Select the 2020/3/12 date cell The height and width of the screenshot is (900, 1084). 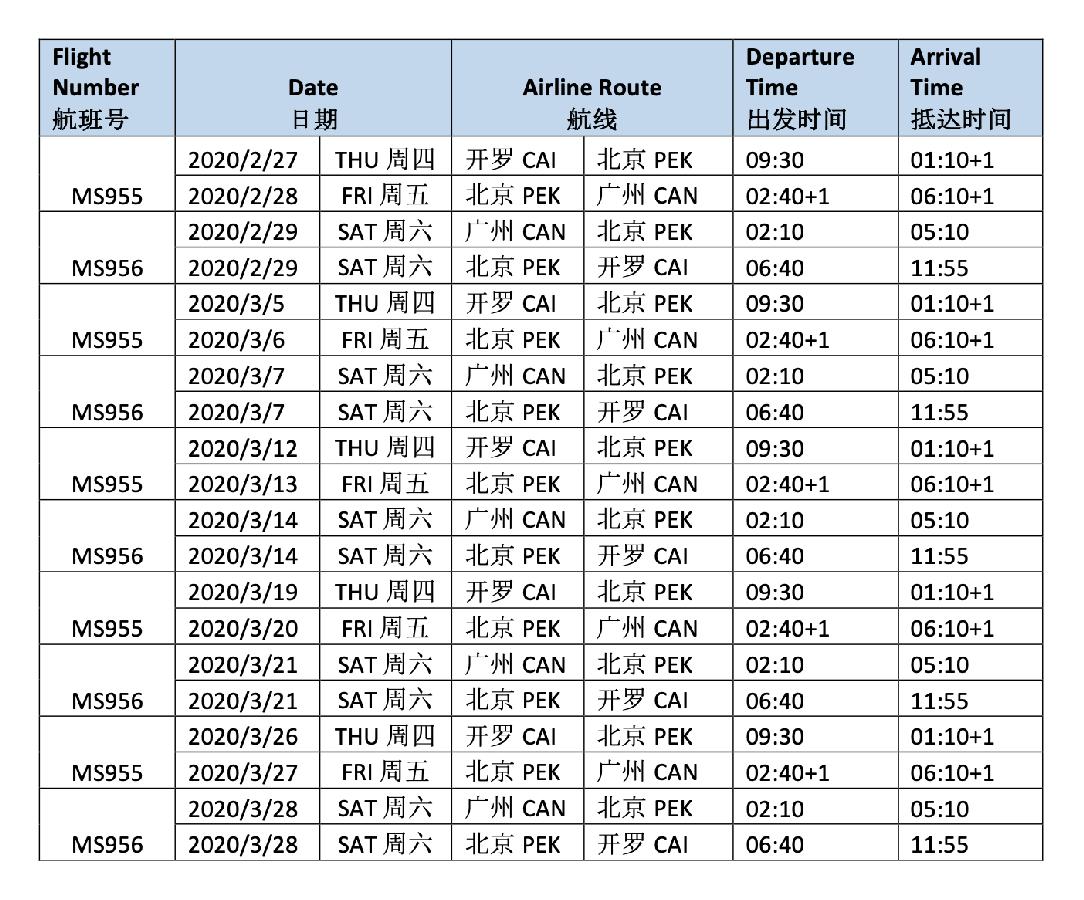pos(247,446)
